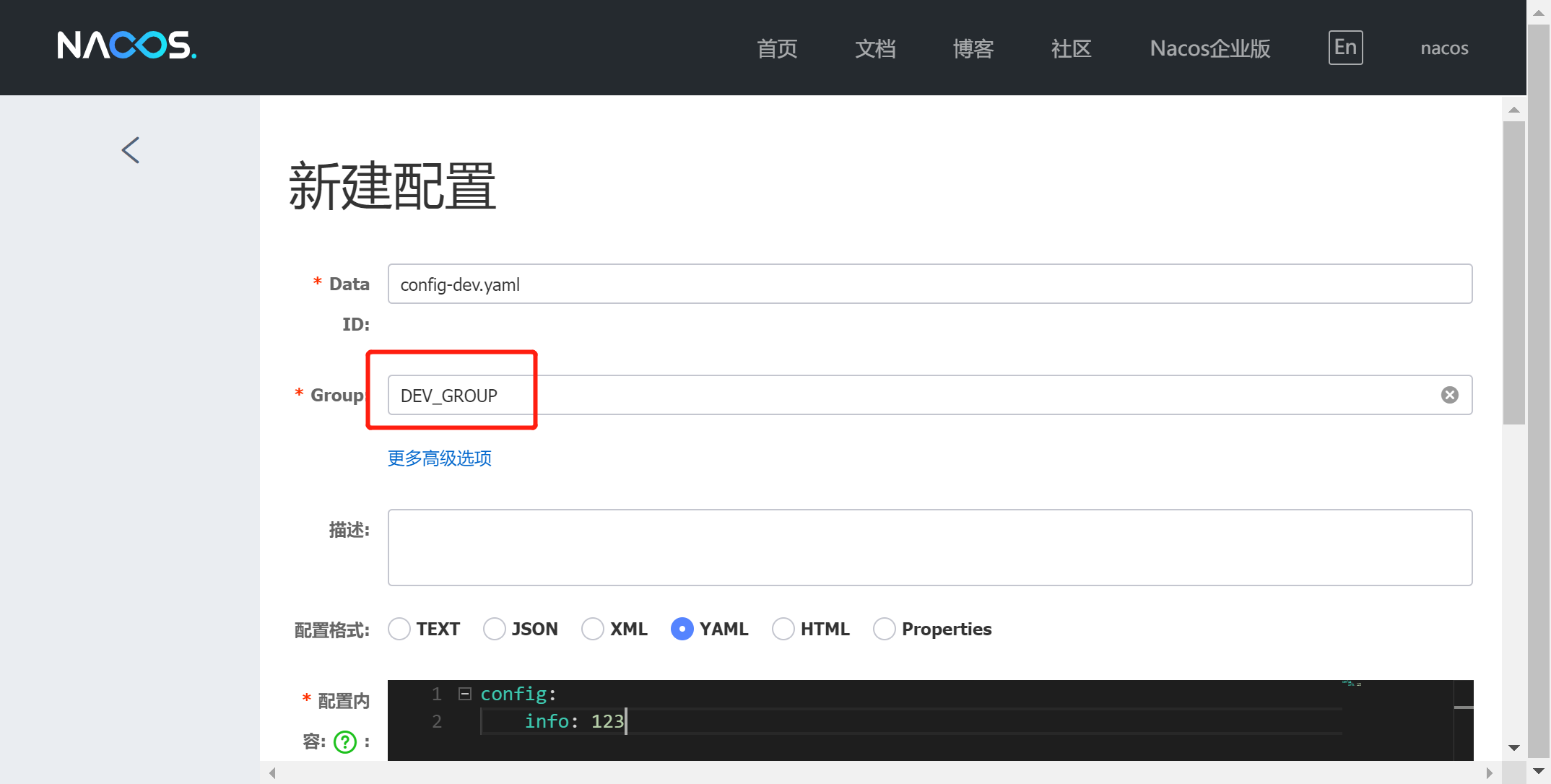The image size is (1551, 784).
Task: Open the 社区 nav item
Action: tap(1072, 48)
